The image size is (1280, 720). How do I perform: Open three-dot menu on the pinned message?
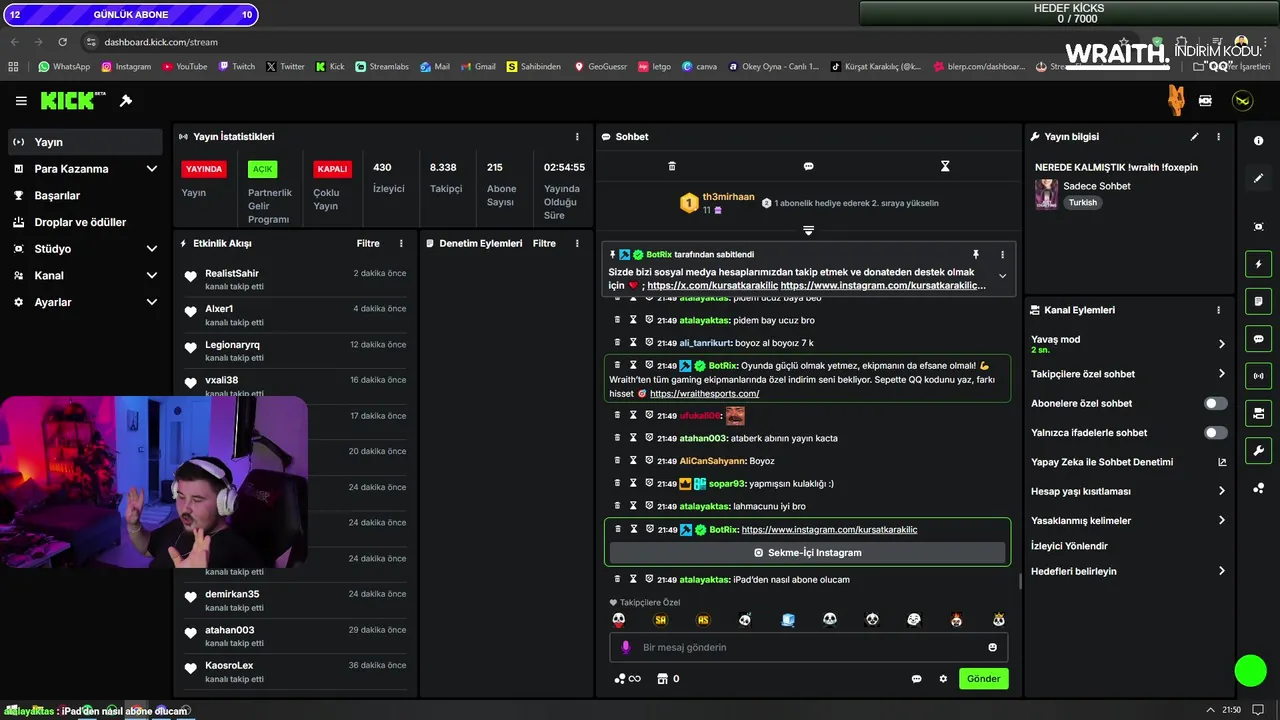(x=1002, y=255)
